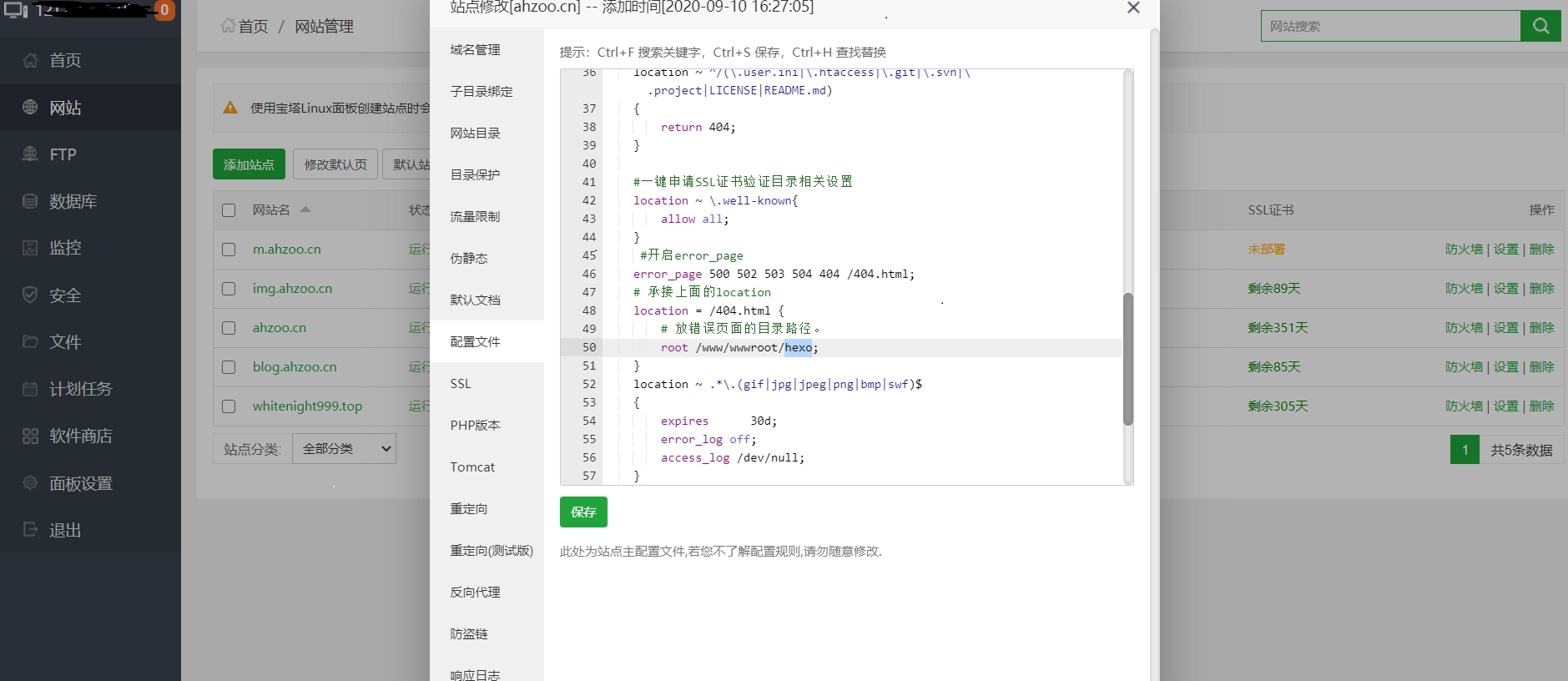Click 未部署 SSL status for m.ahzoo.cn

pos(1267,250)
